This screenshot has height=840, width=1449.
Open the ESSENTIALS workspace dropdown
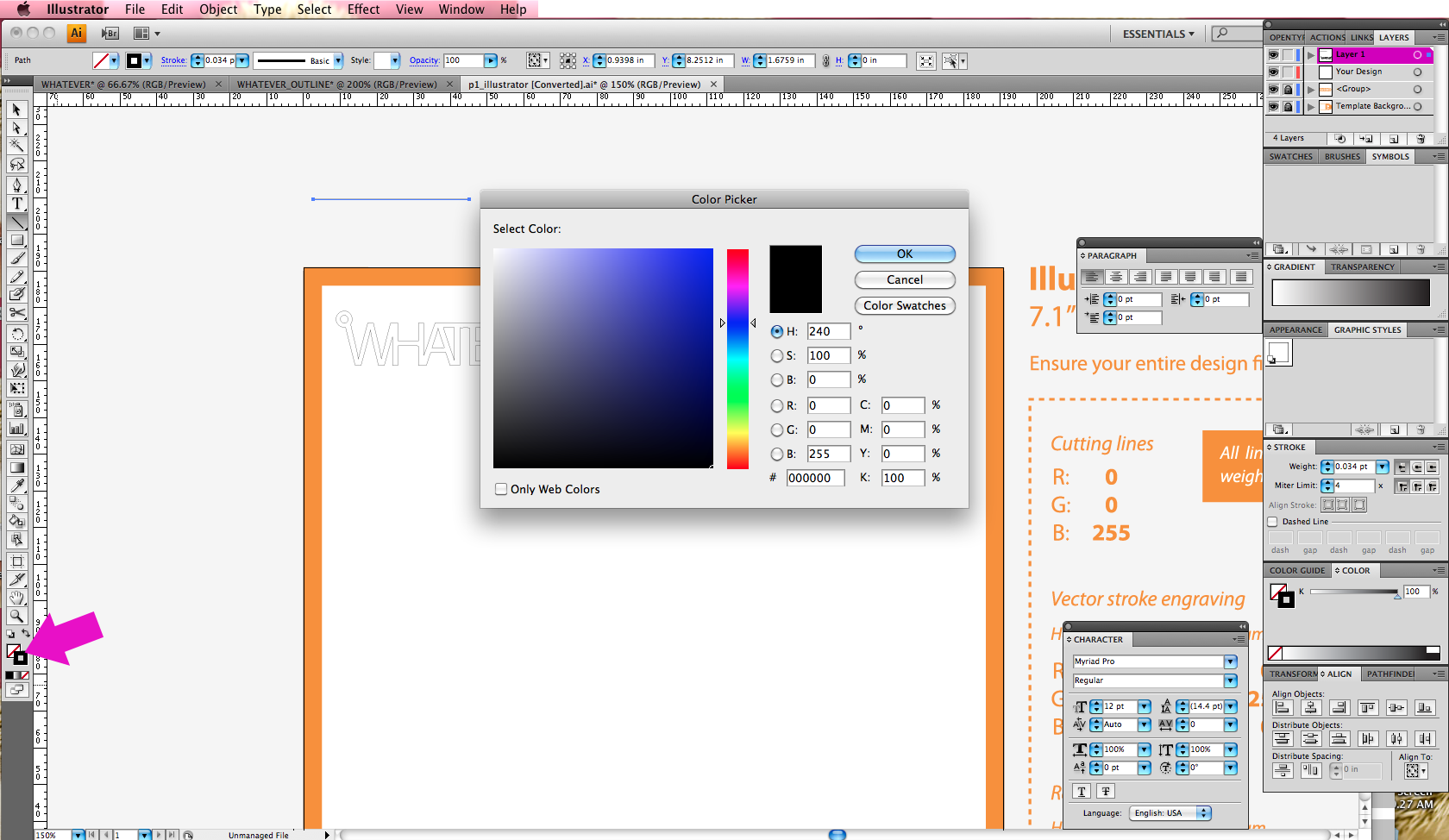[1158, 34]
